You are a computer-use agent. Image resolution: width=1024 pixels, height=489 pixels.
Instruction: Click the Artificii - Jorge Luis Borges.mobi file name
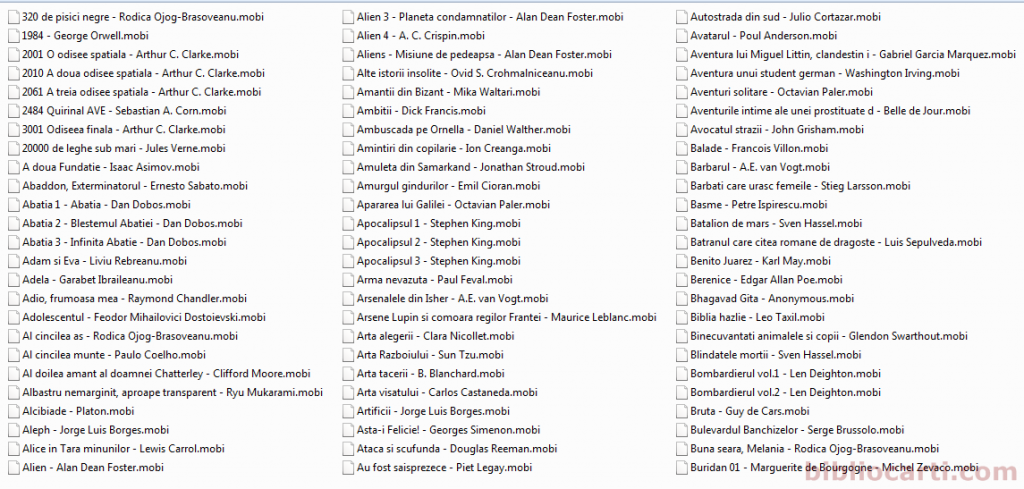(x=433, y=411)
